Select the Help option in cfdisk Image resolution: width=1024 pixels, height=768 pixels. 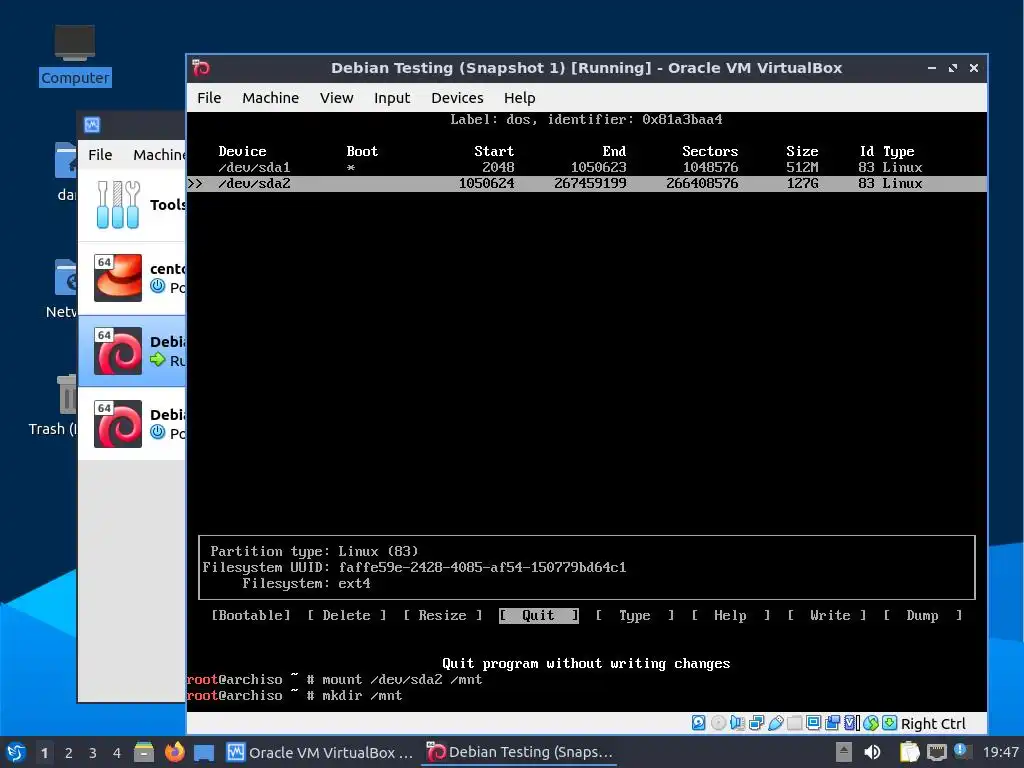[x=731, y=615]
